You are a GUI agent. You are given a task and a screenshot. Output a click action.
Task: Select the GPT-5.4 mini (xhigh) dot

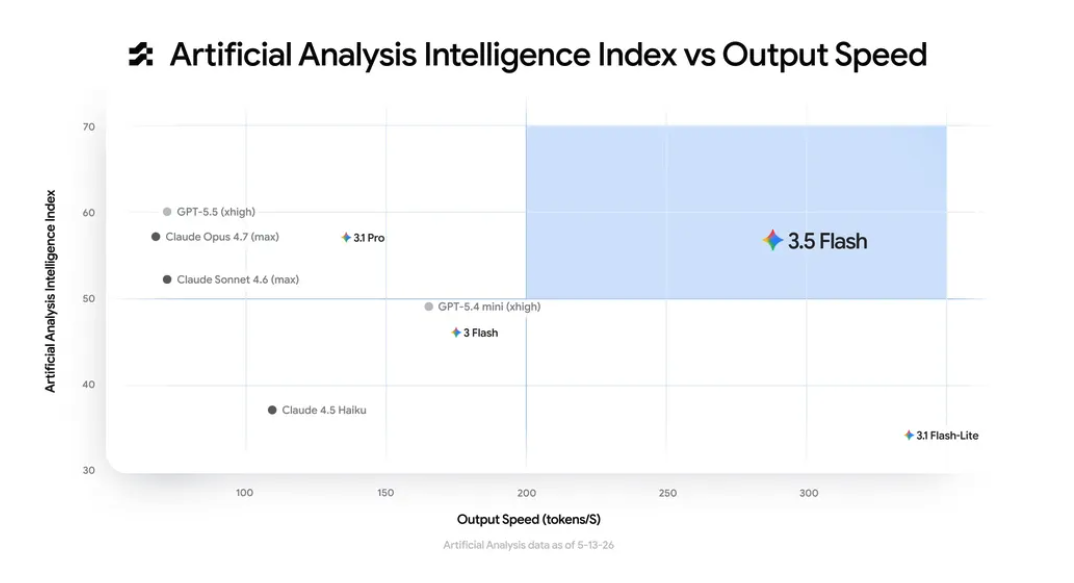click(429, 306)
